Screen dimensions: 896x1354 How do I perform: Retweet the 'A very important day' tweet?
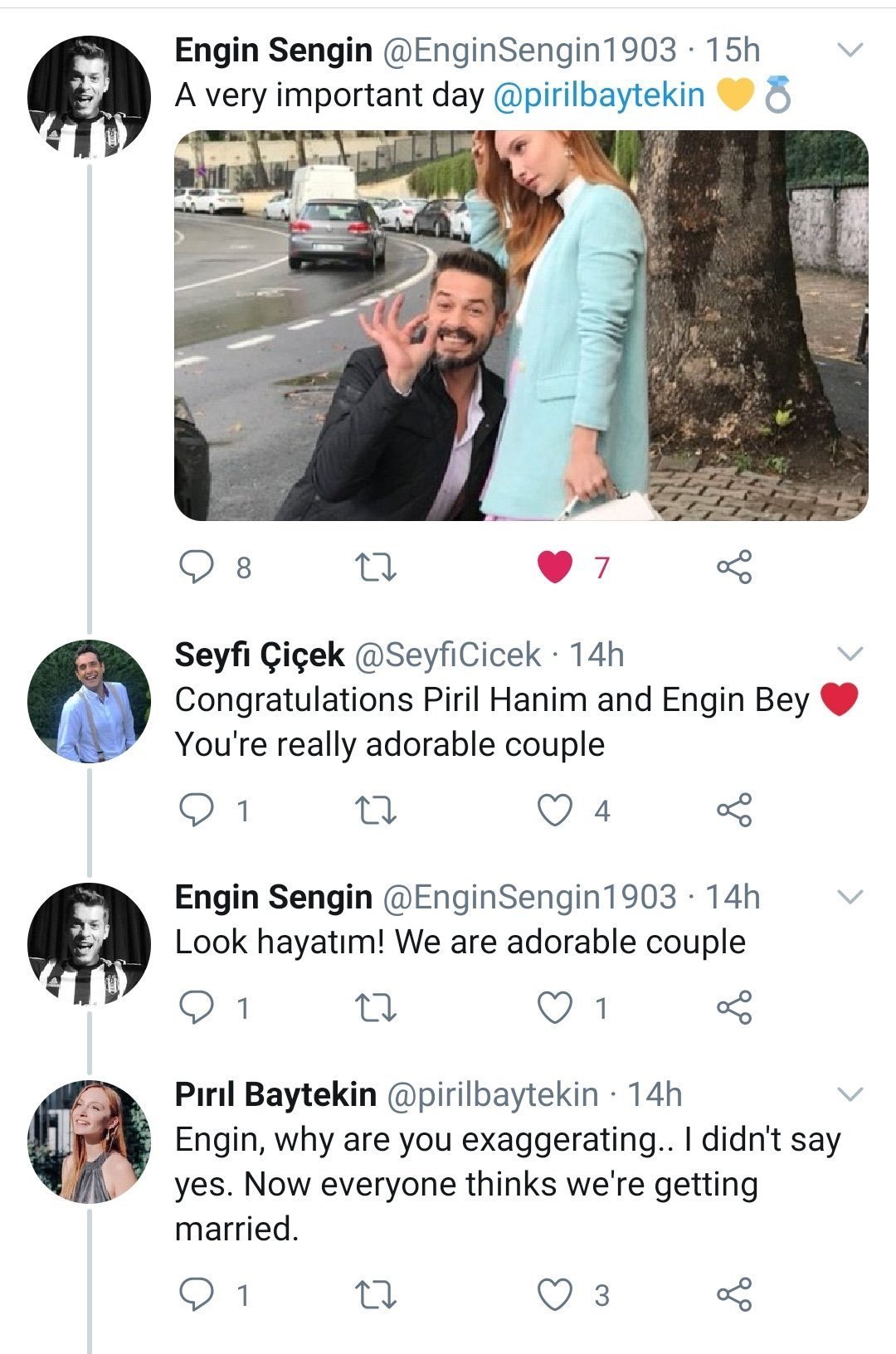click(x=375, y=567)
